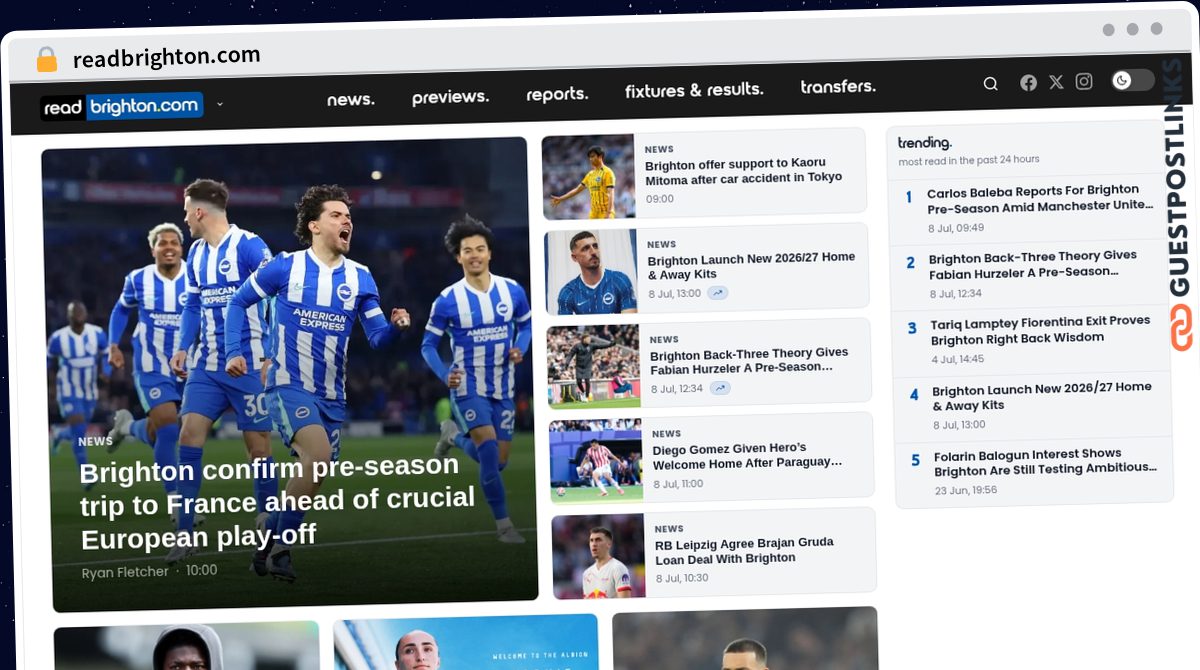Click trending icon beside 8 Jul, 13:00
The image size is (1200, 670).
pos(718,293)
